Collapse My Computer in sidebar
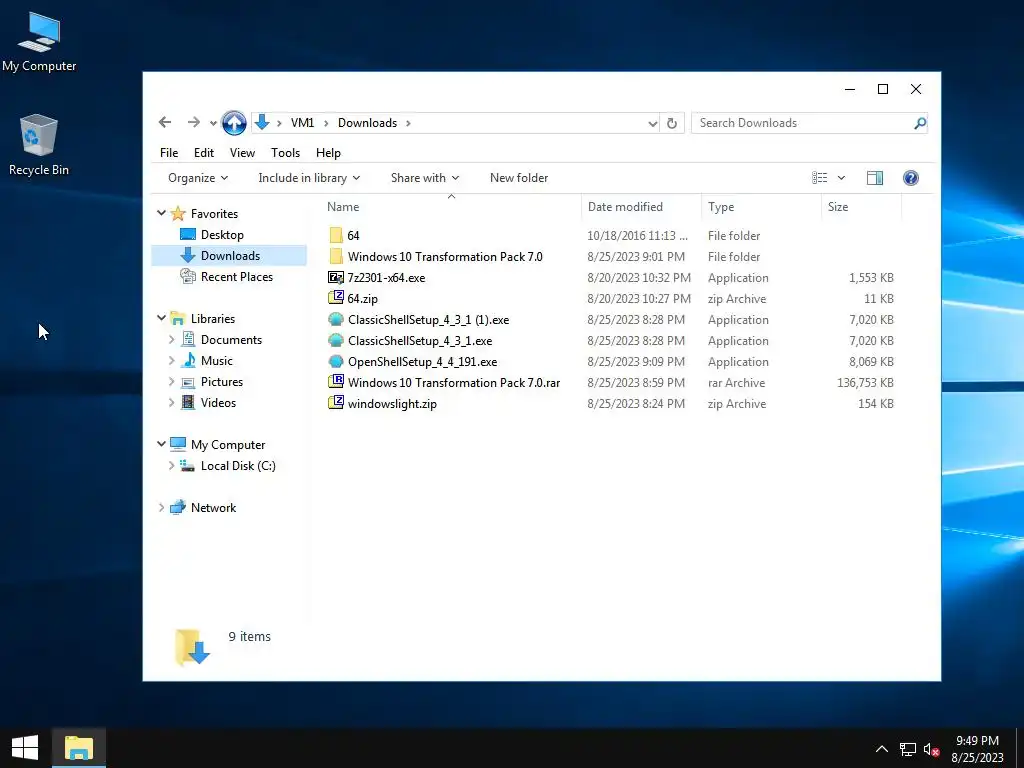Screen dimensions: 1024x768 coord(161,444)
